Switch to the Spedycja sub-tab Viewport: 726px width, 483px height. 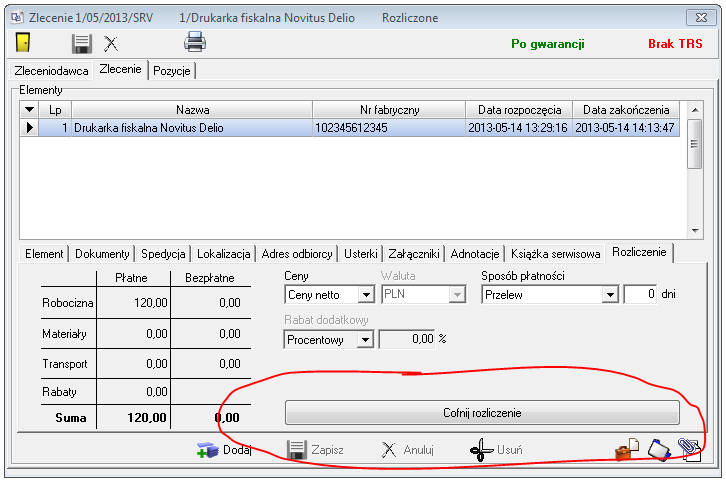pos(163,254)
